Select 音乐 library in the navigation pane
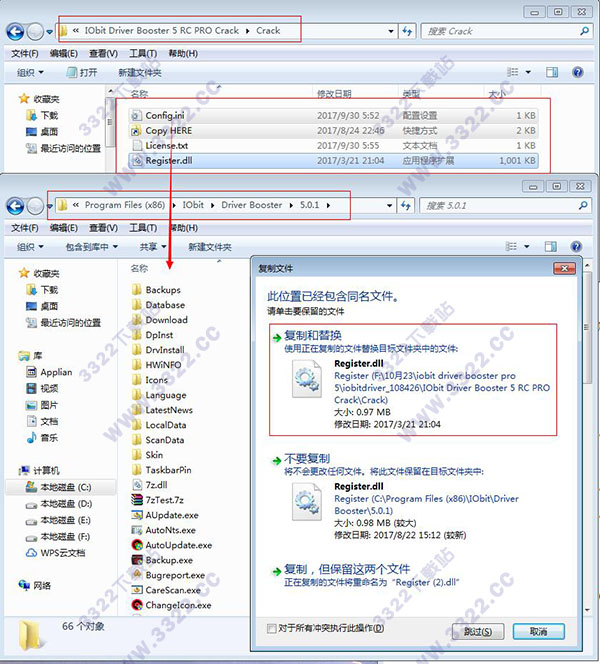This screenshot has width=600, height=664. click(x=42, y=438)
